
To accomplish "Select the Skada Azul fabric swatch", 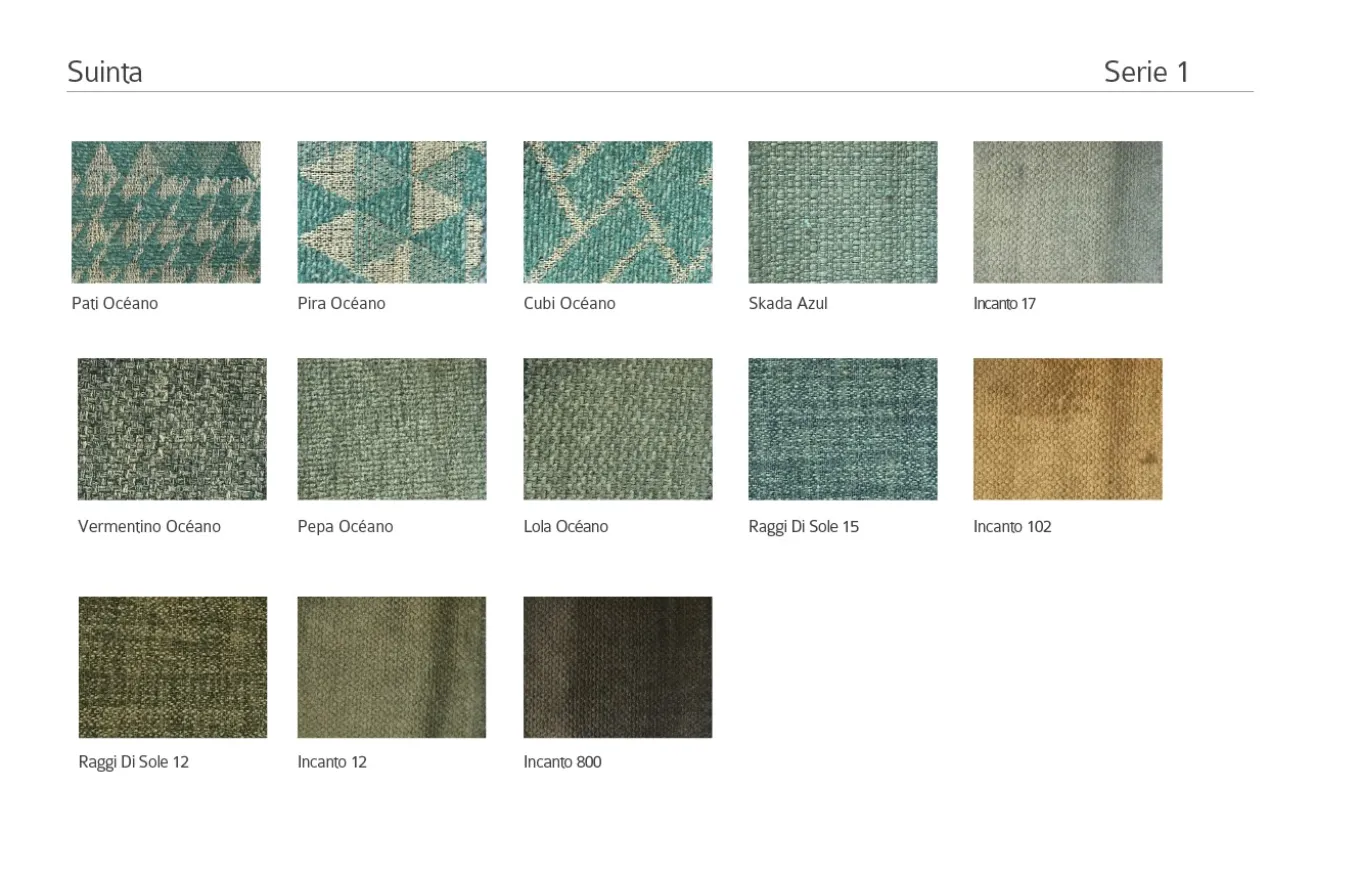I will (x=843, y=212).
